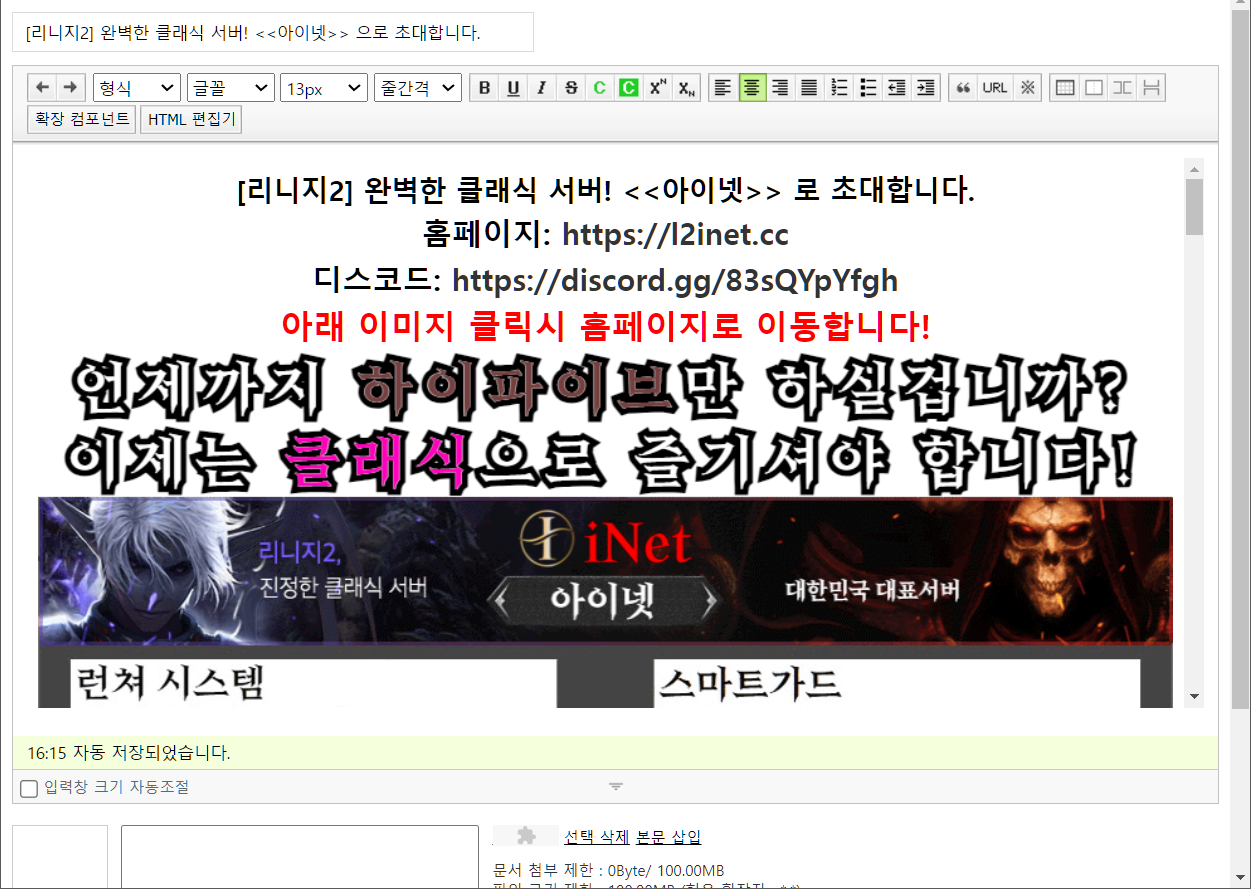Apply subscript formatting
Viewport: 1251px width, 889px height.
click(686, 88)
